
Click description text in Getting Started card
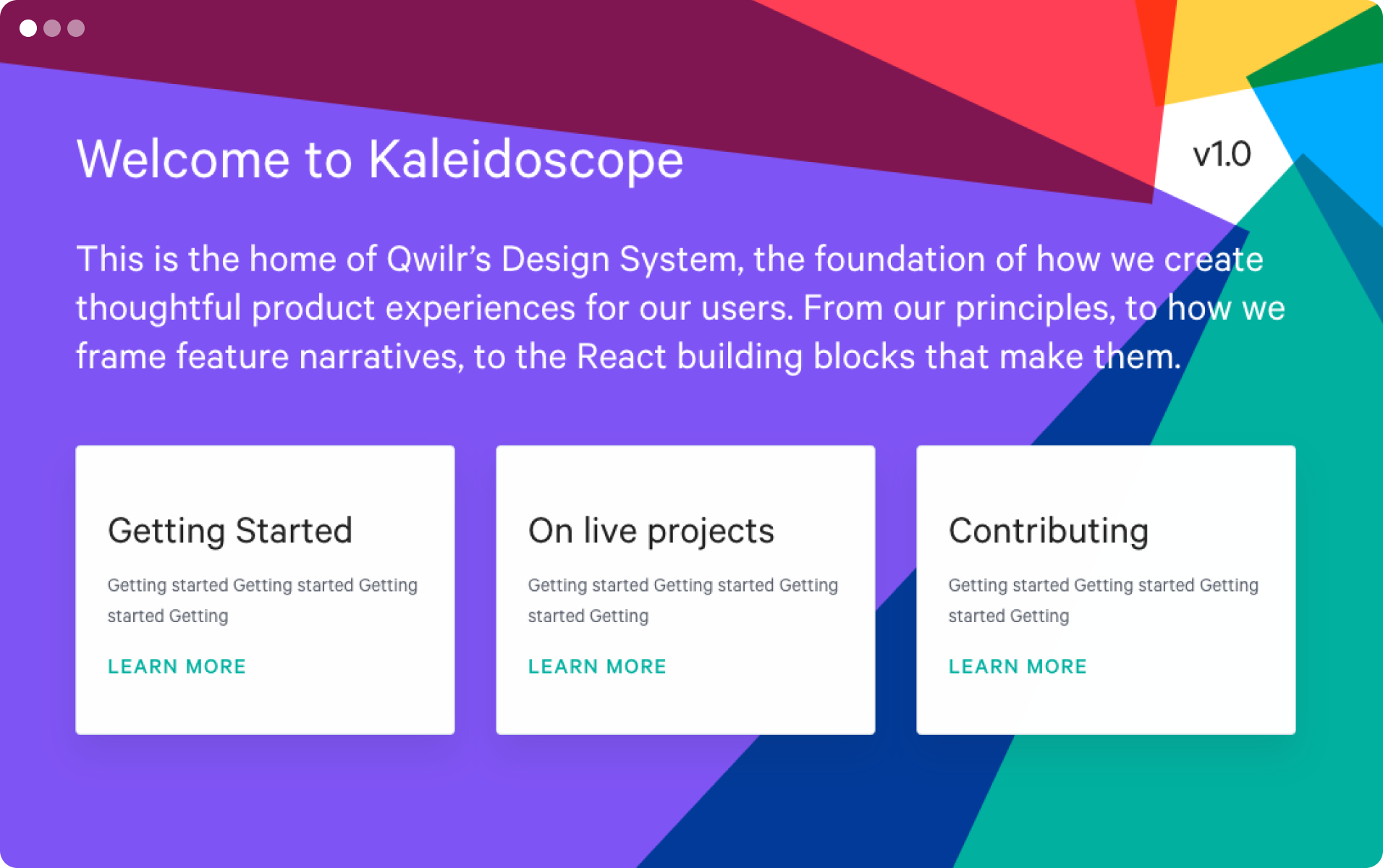263,600
